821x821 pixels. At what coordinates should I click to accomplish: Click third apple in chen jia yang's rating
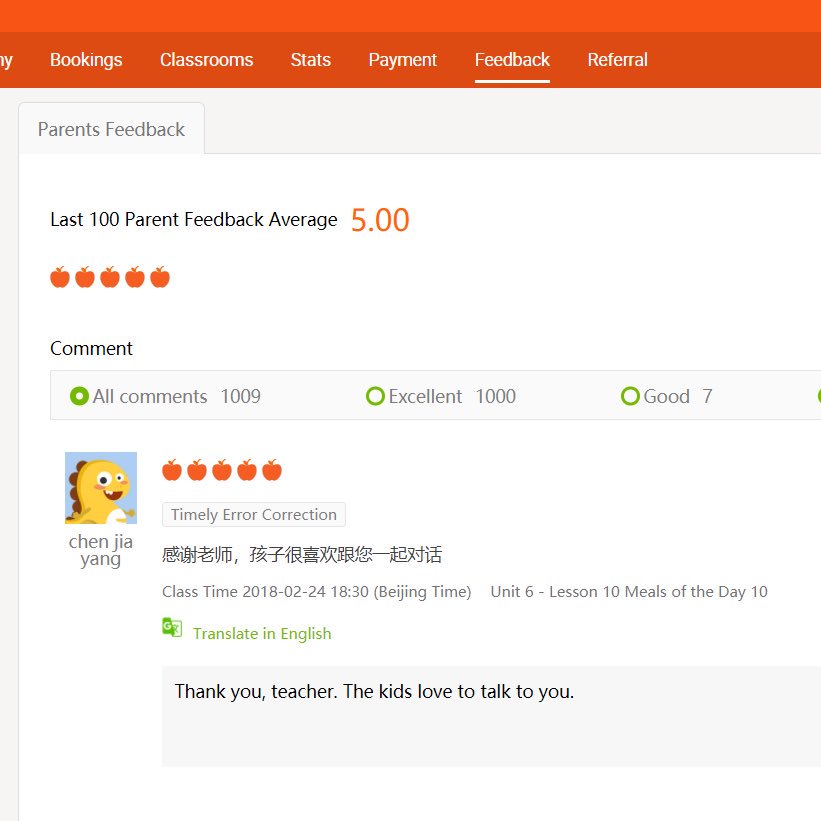pos(222,470)
